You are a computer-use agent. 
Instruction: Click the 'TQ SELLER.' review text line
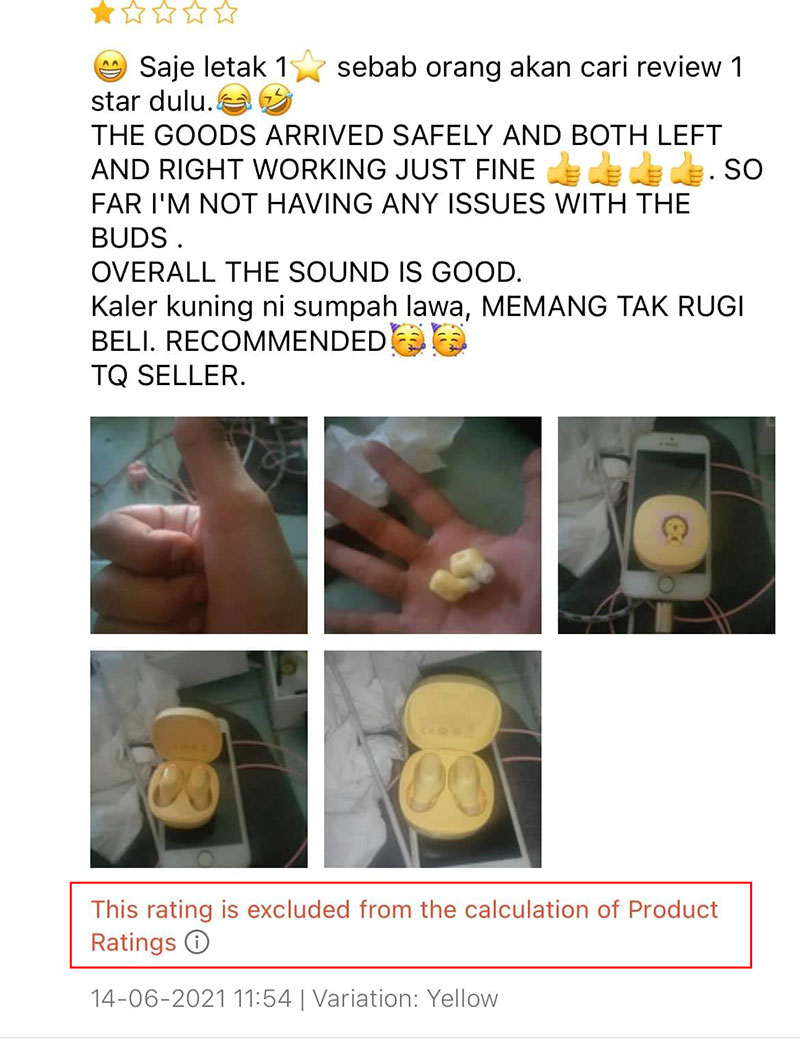(168, 376)
